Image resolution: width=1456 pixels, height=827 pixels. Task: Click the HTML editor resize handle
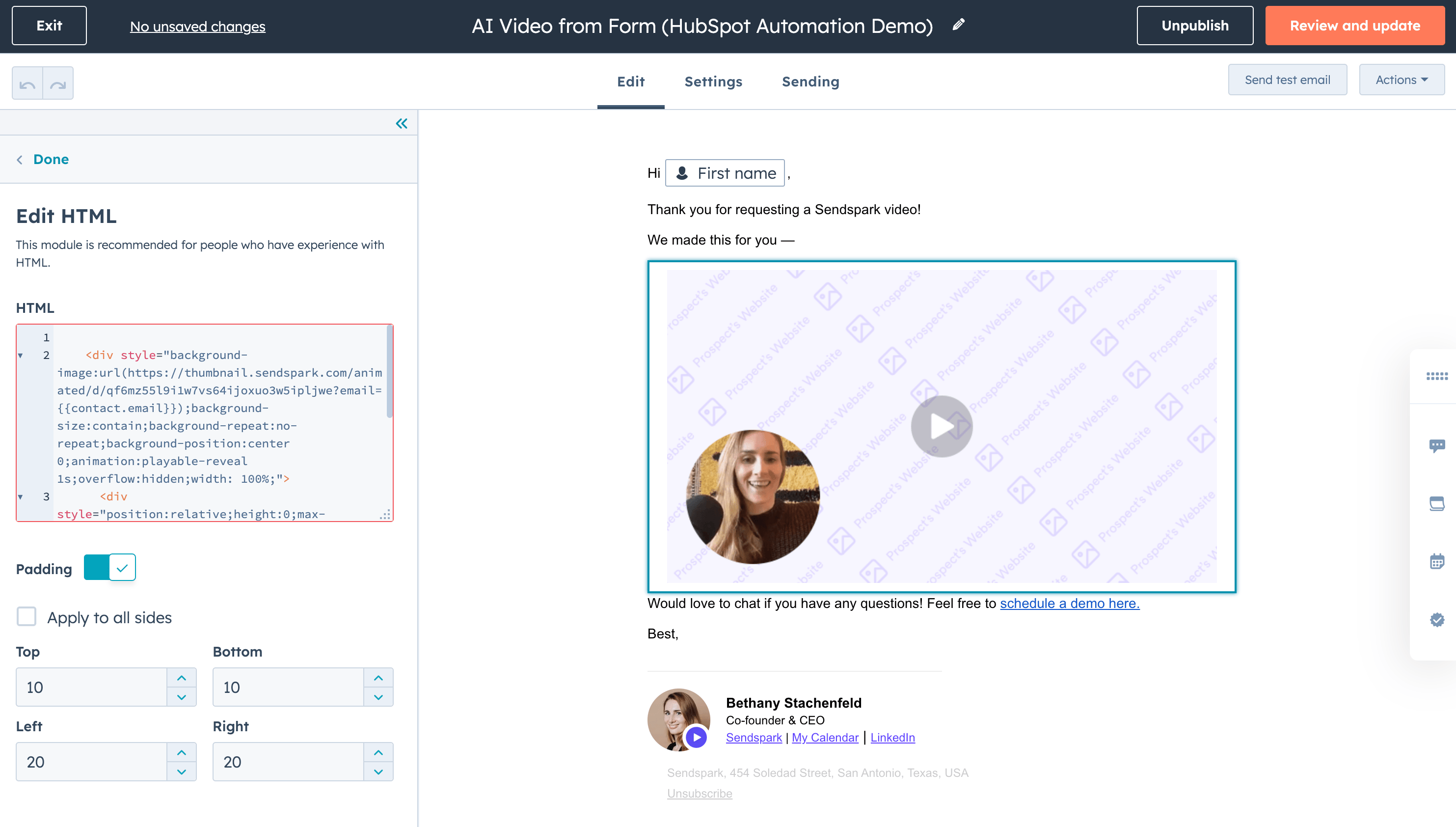[x=385, y=514]
